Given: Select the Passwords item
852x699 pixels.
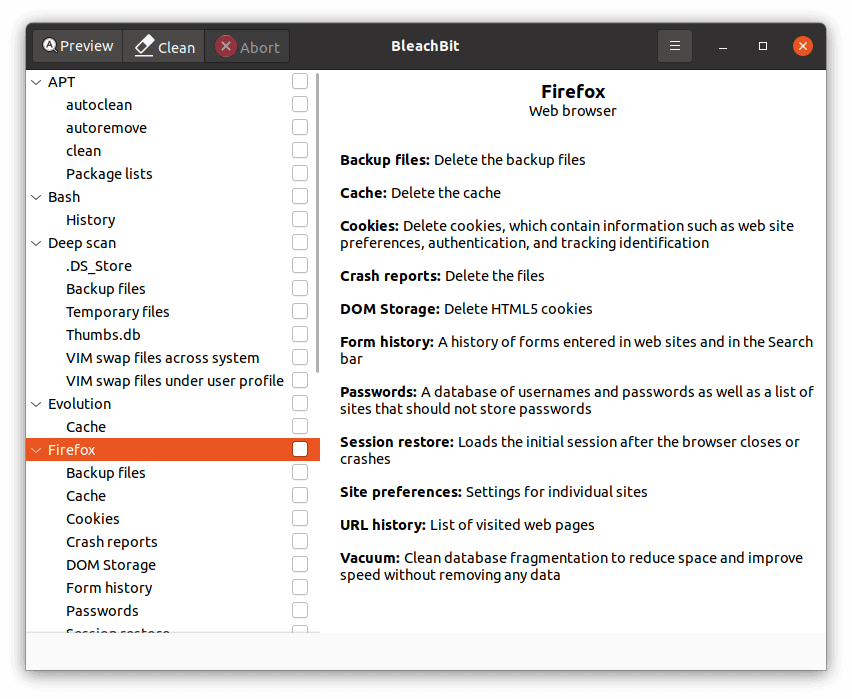Looking at the screenshot, I should (x=173, y=611).
